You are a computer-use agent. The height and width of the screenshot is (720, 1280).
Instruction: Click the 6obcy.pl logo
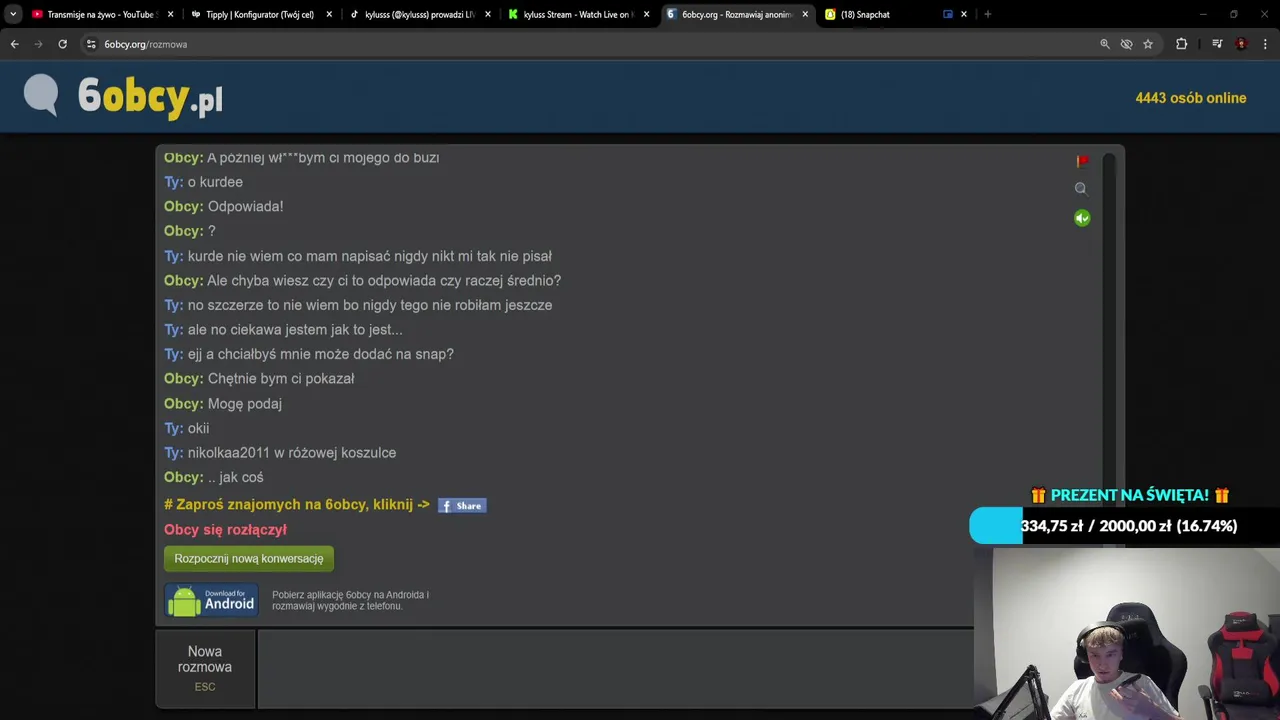[x=123, y=97]
